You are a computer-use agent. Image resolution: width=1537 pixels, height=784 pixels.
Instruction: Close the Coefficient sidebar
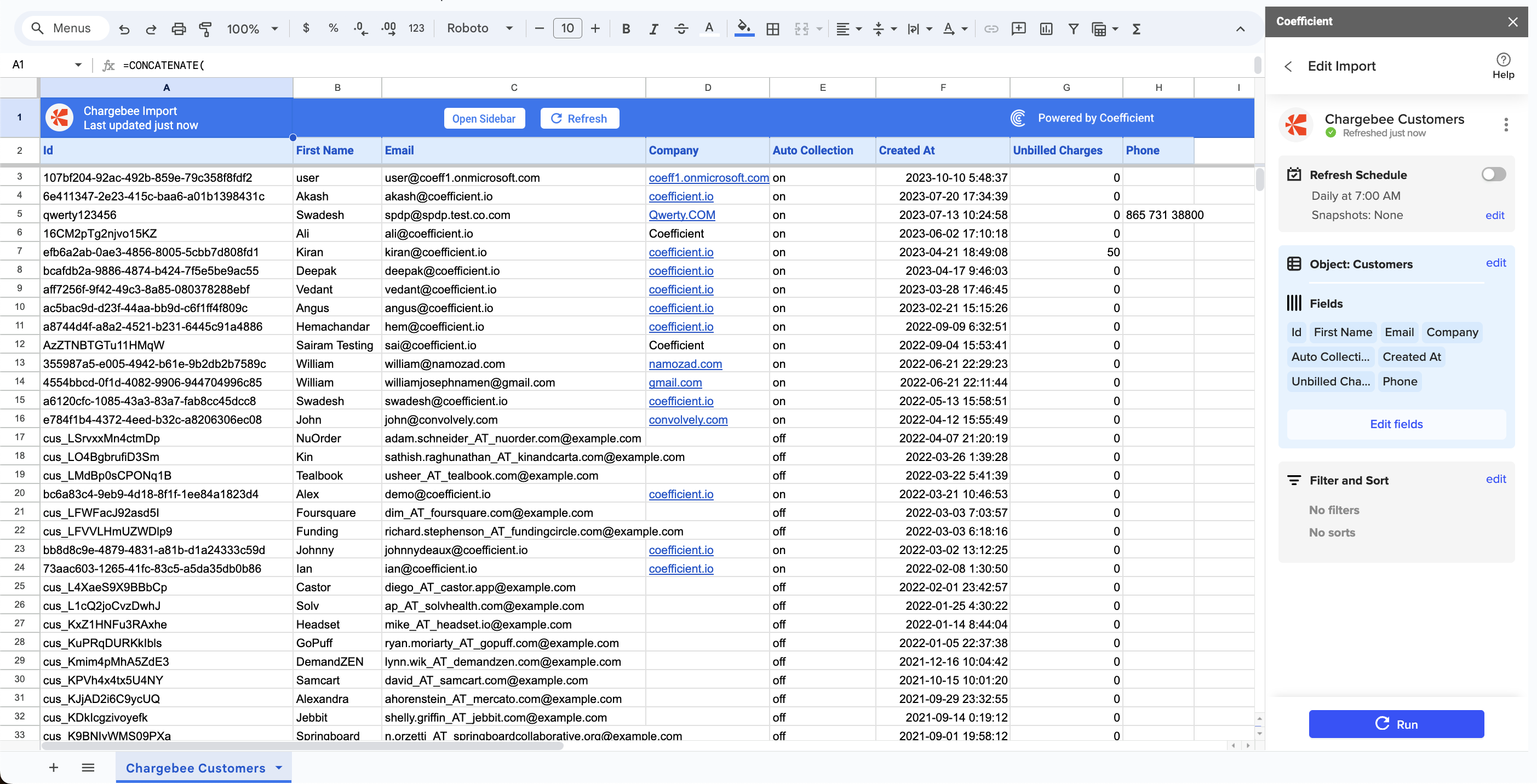click(x=1512, y=21)
